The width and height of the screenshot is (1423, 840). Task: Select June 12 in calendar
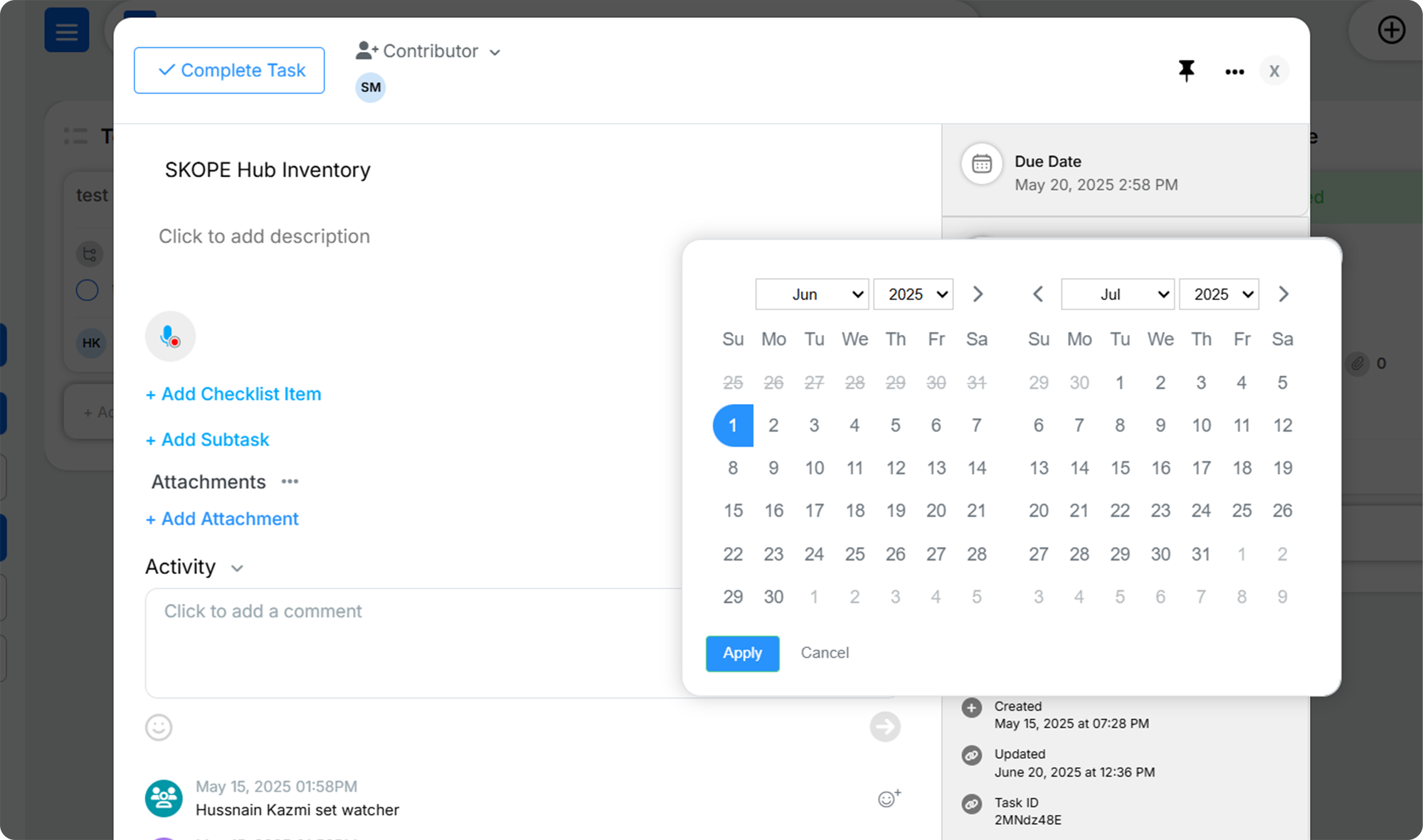click(895, 468)
